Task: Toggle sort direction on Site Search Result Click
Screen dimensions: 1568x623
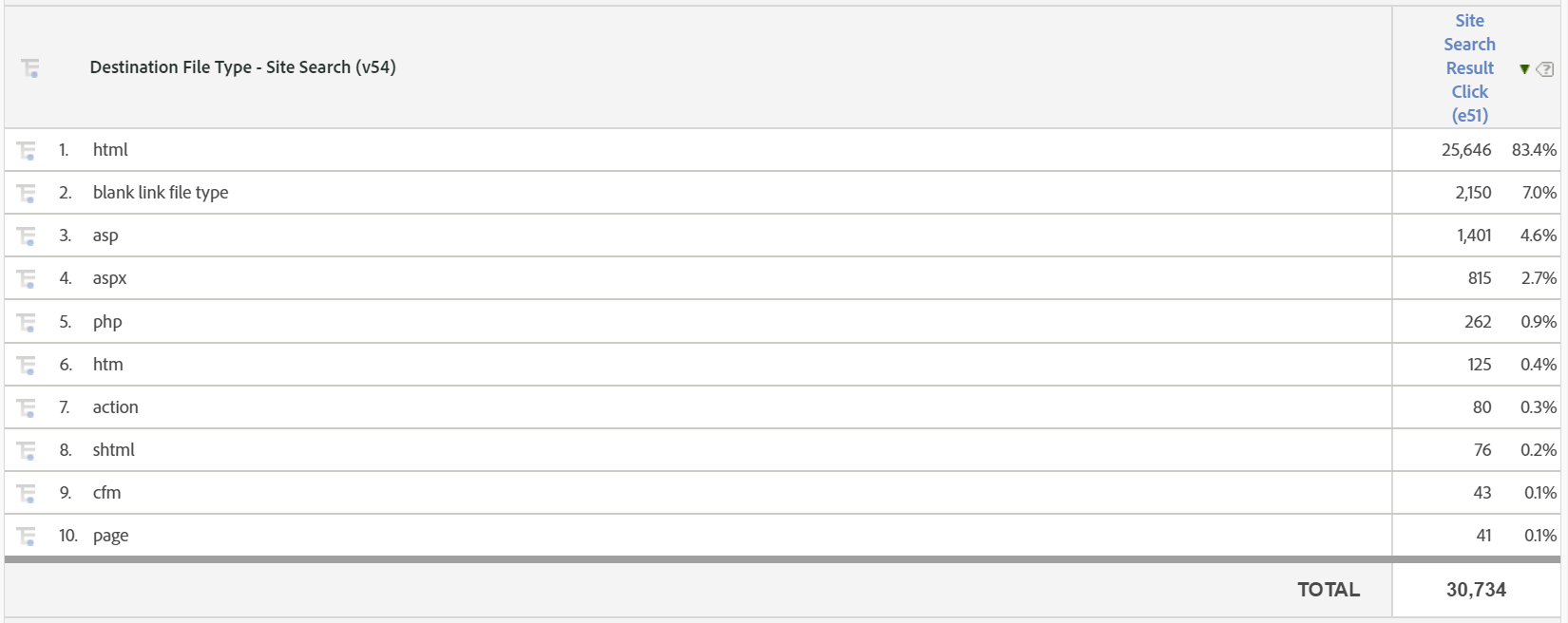Action: (1524, 68)
